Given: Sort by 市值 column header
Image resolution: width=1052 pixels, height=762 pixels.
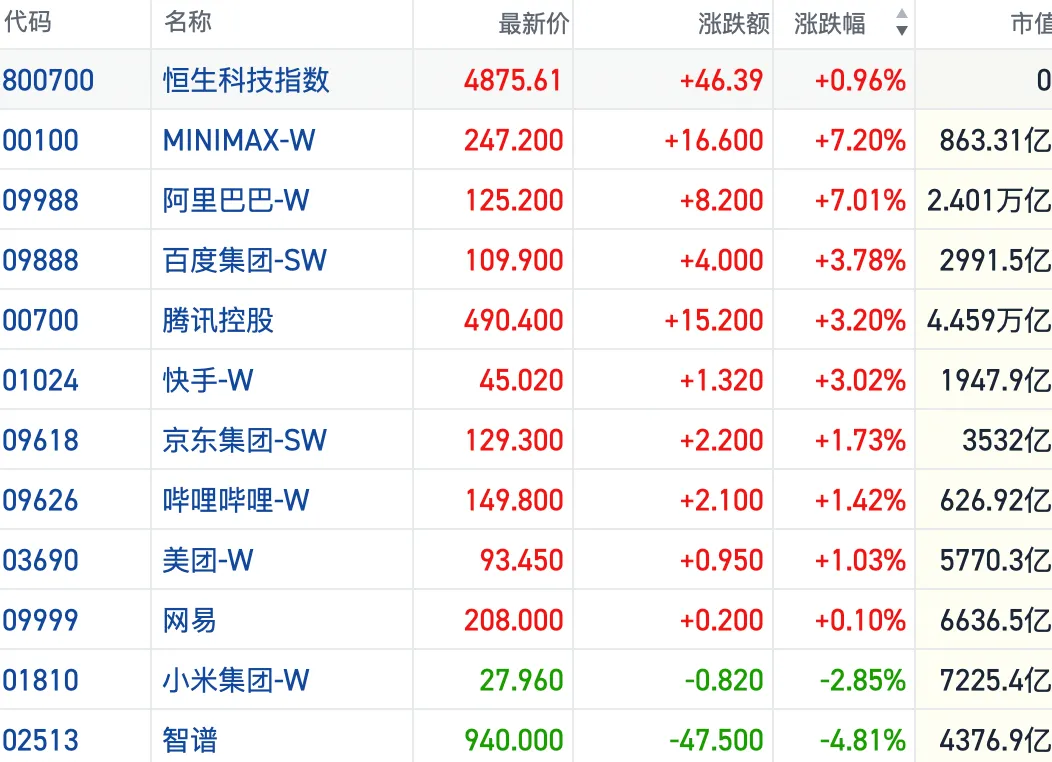Looking at the screenshot, I should point(1031,23).
